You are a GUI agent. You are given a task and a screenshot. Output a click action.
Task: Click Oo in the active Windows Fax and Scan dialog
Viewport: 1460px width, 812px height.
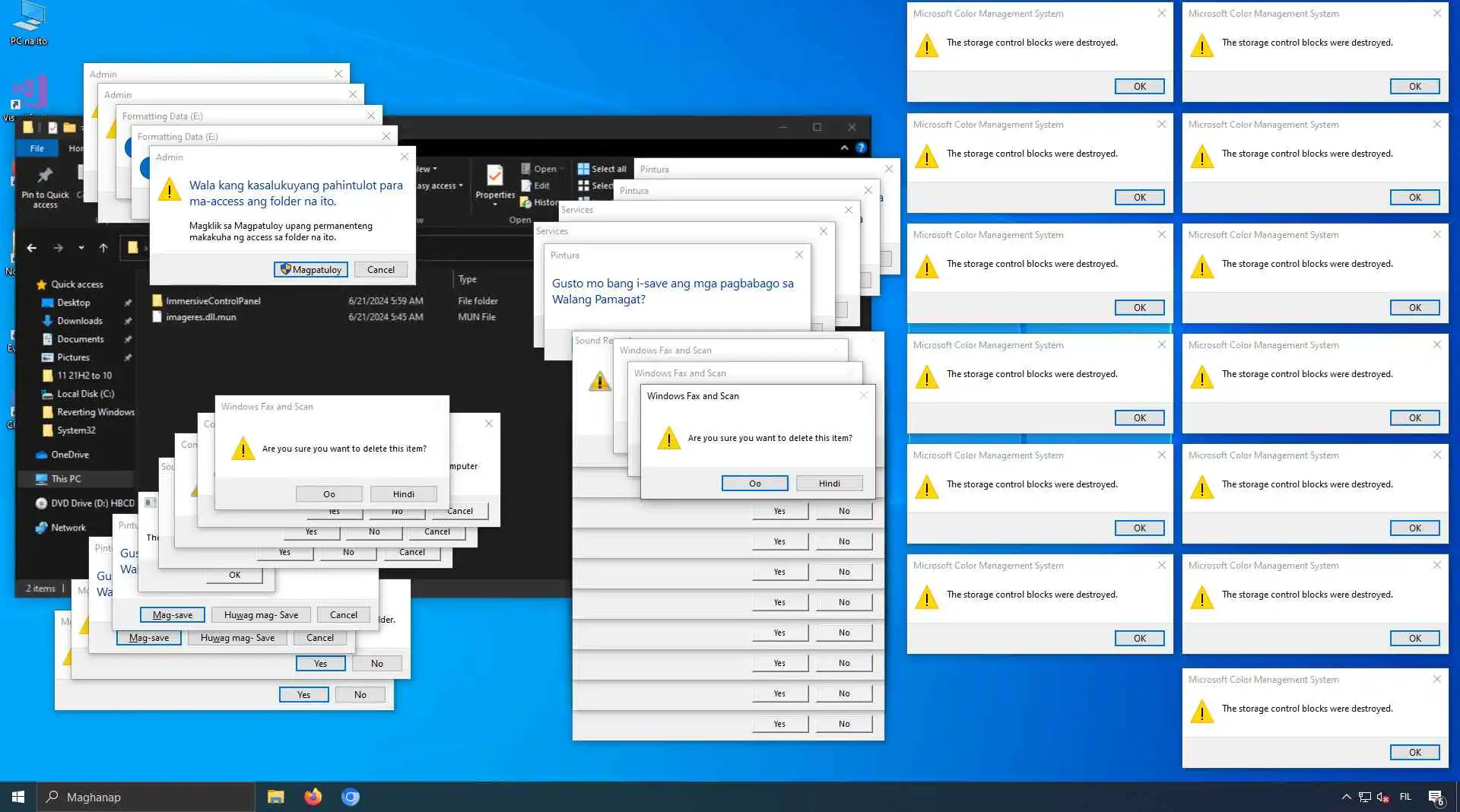coord(754,484)
